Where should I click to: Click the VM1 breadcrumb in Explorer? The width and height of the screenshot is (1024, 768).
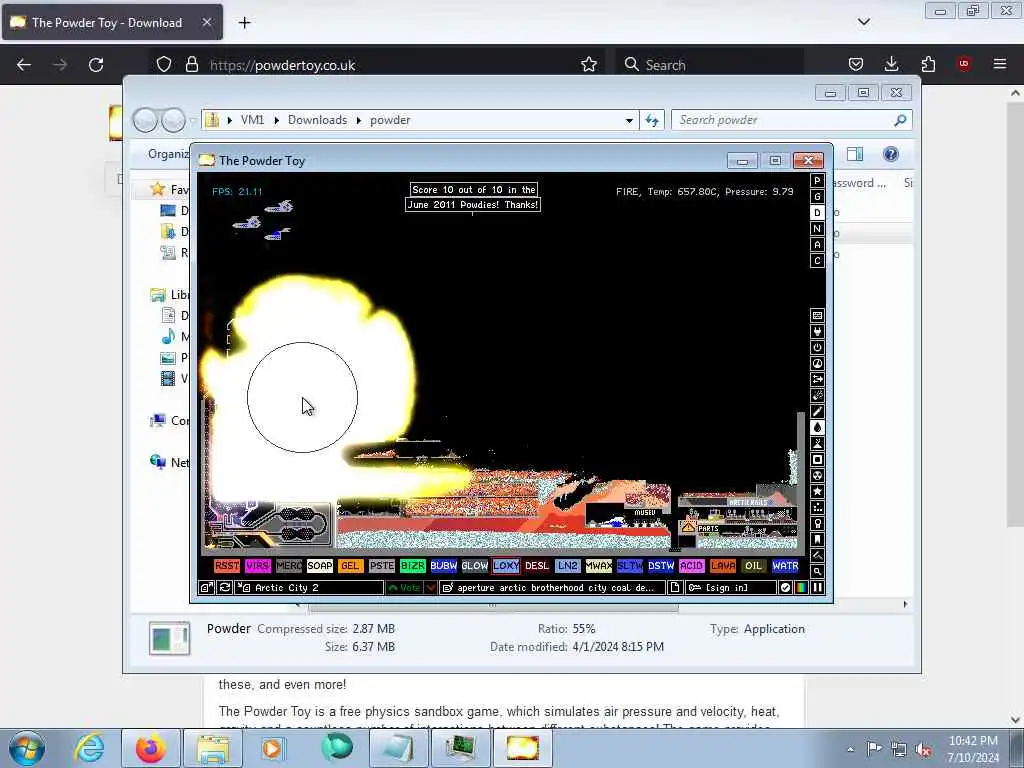click(252, 120)
